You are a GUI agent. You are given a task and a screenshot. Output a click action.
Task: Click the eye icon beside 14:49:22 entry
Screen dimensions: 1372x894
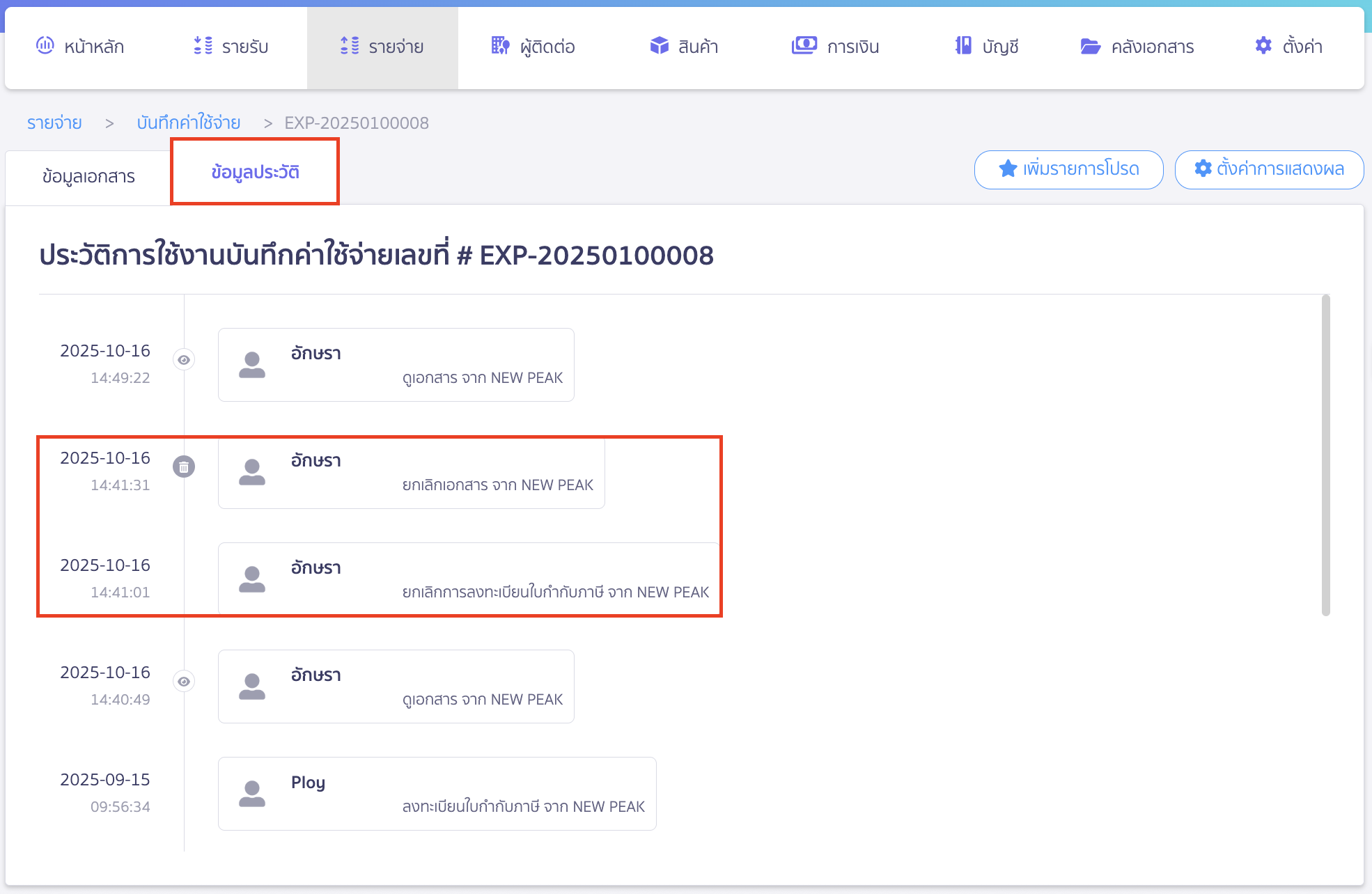coord(183,359)
